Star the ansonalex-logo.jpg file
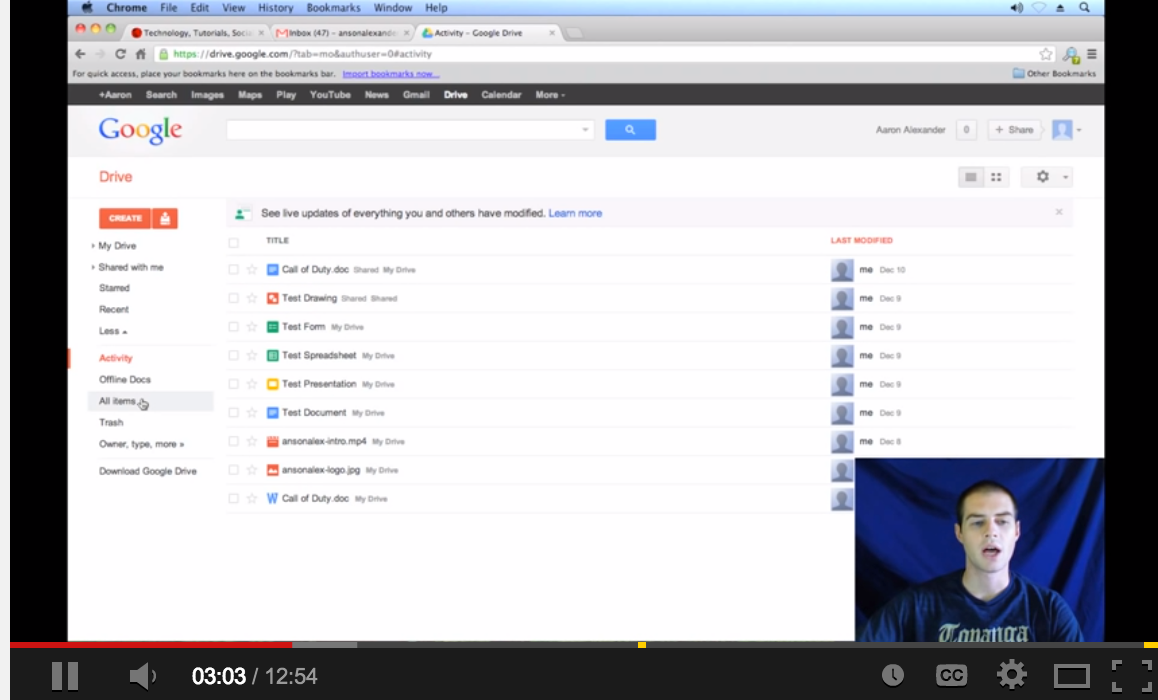This screenshot has width=1158, height=700. 252,470
